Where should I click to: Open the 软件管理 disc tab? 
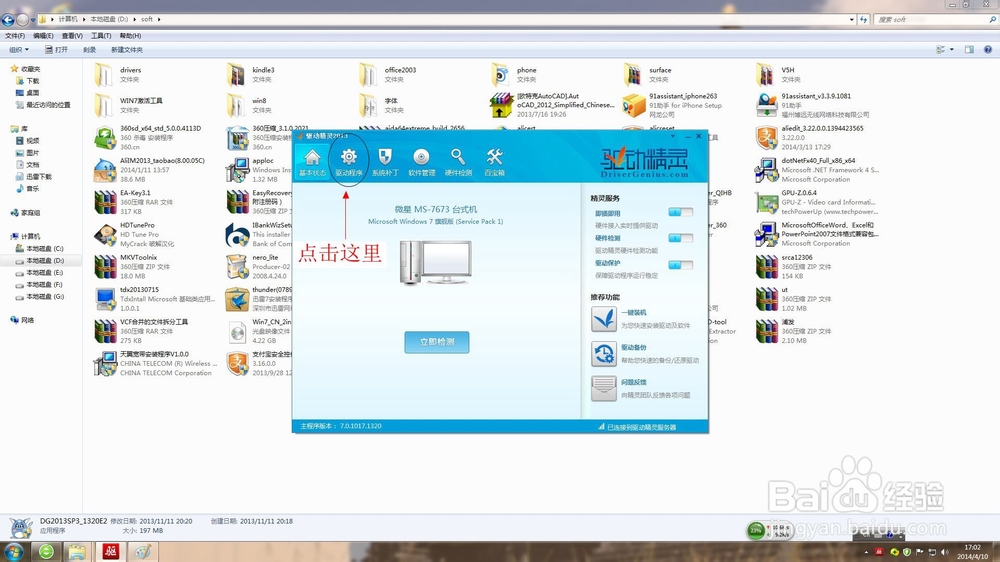click(x=421, y=163)
